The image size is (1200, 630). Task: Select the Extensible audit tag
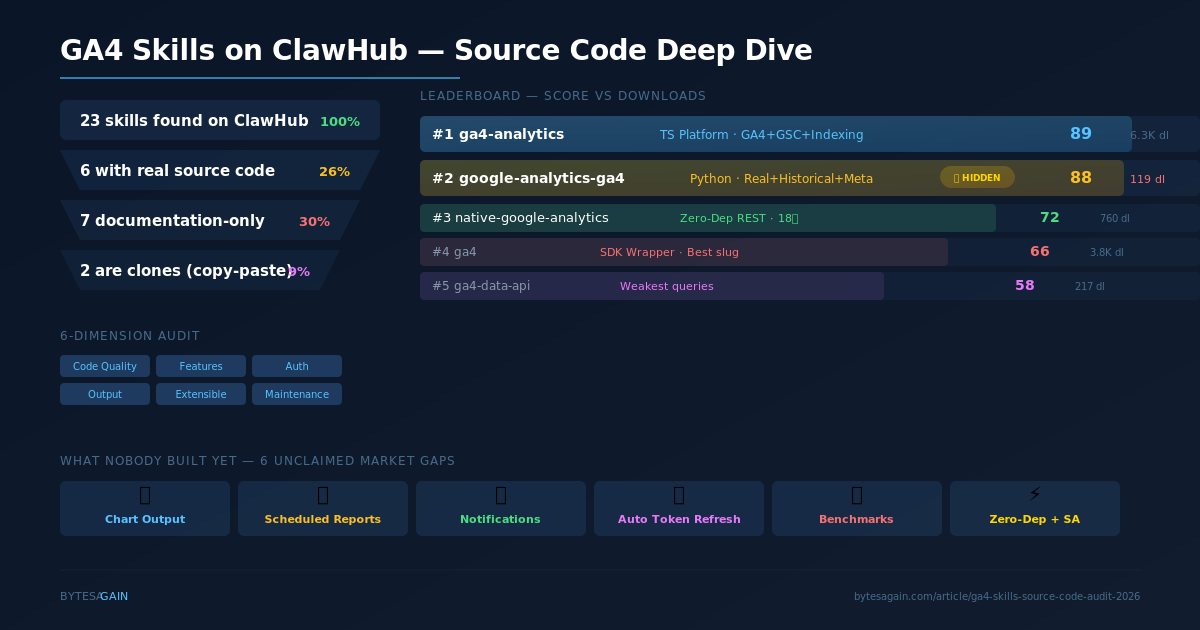coord(201,394)
